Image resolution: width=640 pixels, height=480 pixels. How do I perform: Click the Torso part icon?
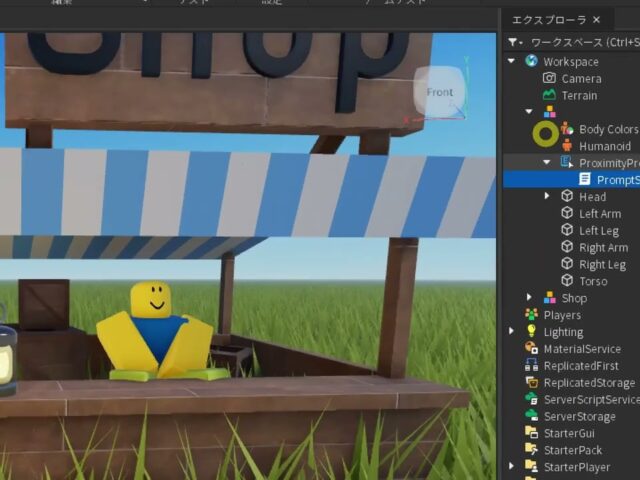[x=567, y=281]
